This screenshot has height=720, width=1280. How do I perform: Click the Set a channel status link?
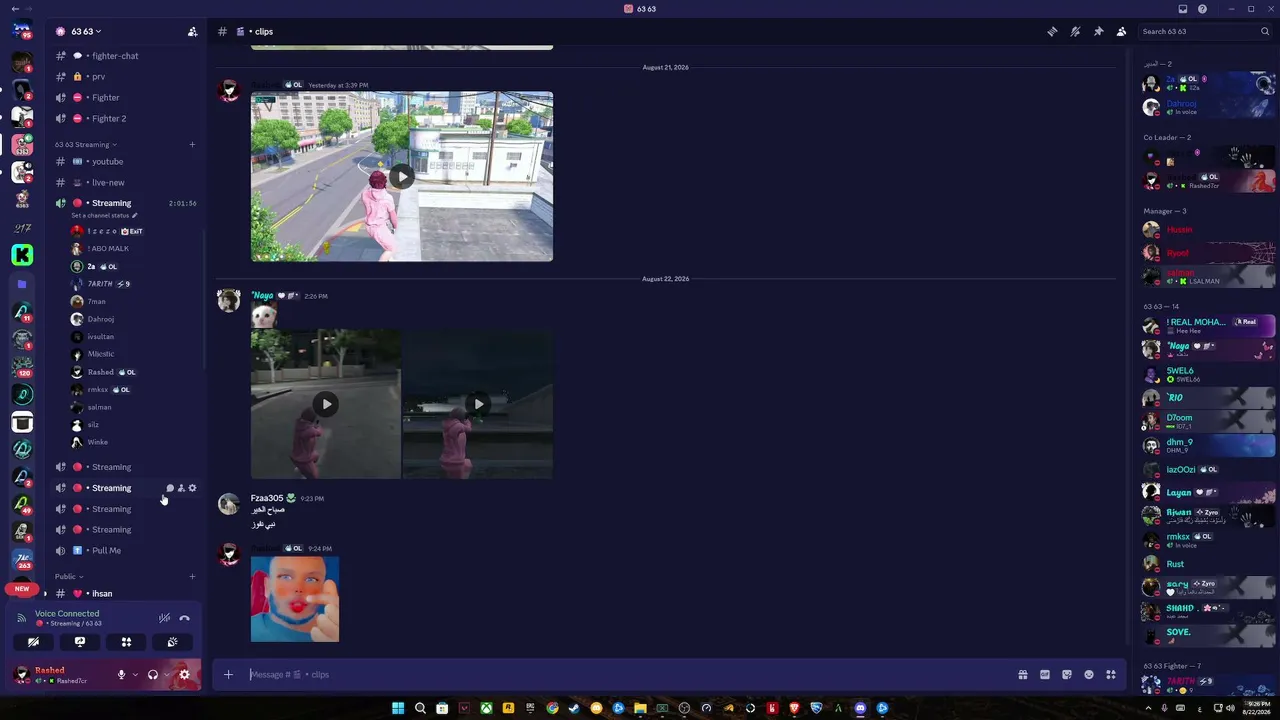point(104,215)
